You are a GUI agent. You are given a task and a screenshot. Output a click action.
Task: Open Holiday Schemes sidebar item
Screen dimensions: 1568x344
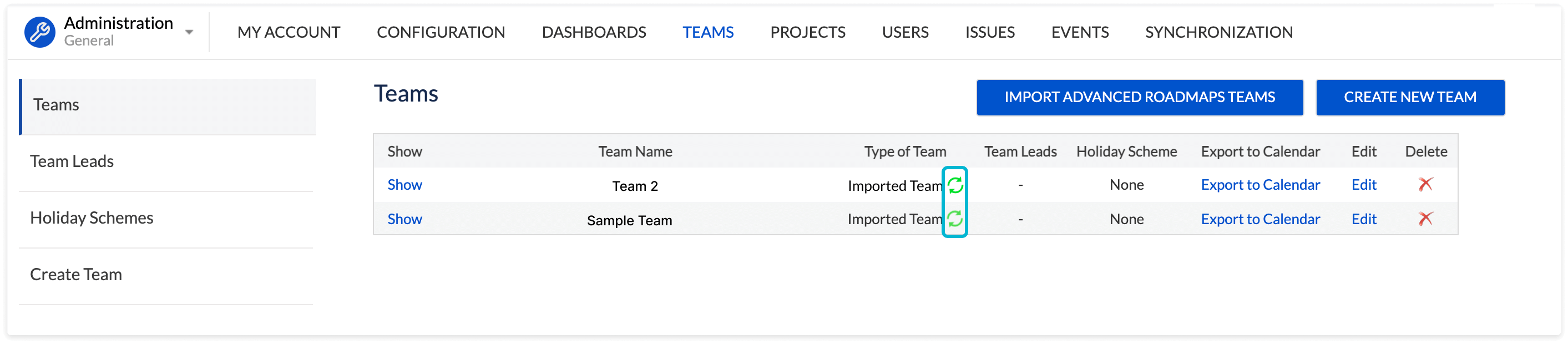pos(92,218)
